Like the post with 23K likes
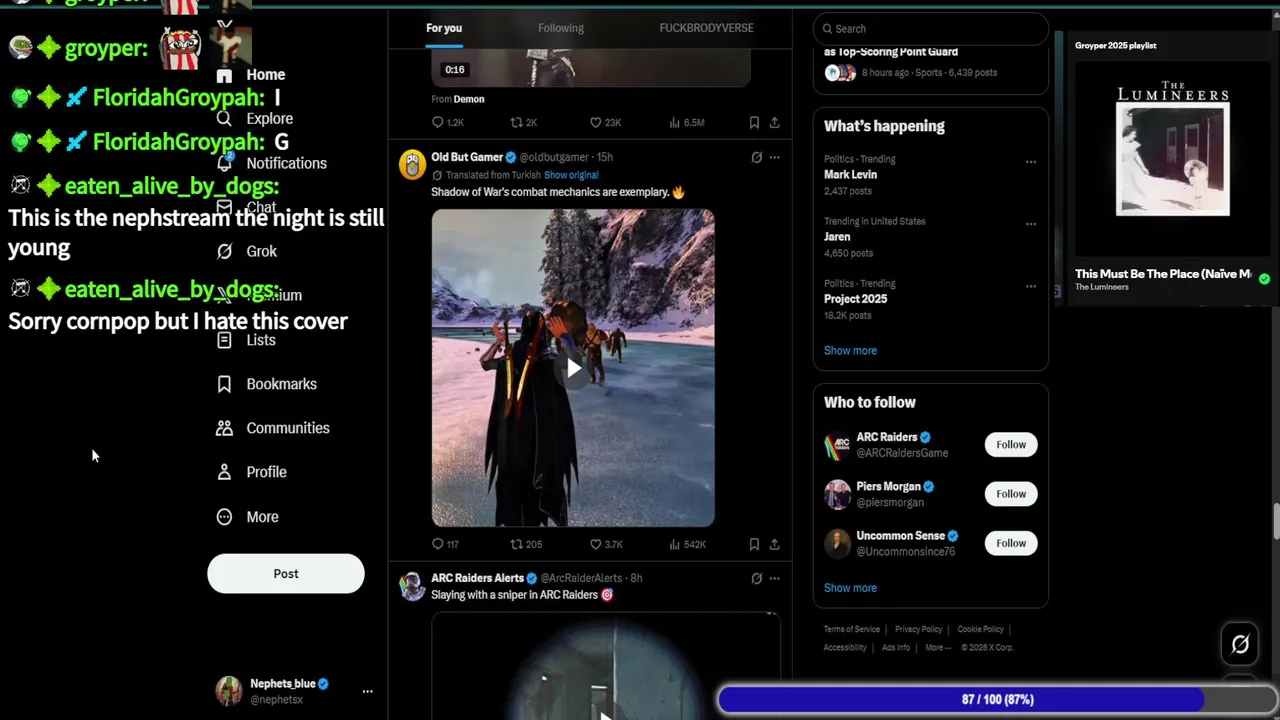1280x720 pixels. pyautogui.click(x=596, y=122)
